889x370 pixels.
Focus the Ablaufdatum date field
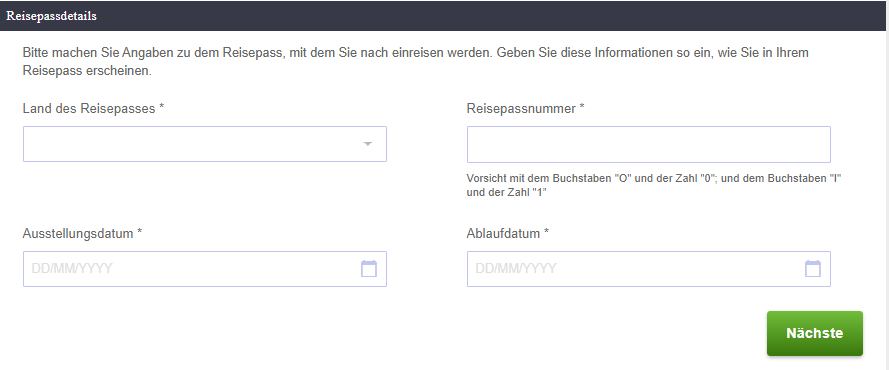pos(649,269)
